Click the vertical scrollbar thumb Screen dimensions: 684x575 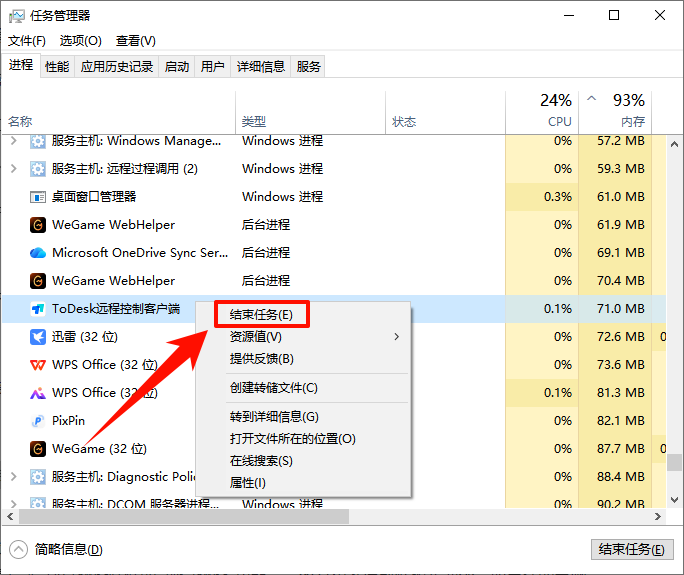(674, 462)
